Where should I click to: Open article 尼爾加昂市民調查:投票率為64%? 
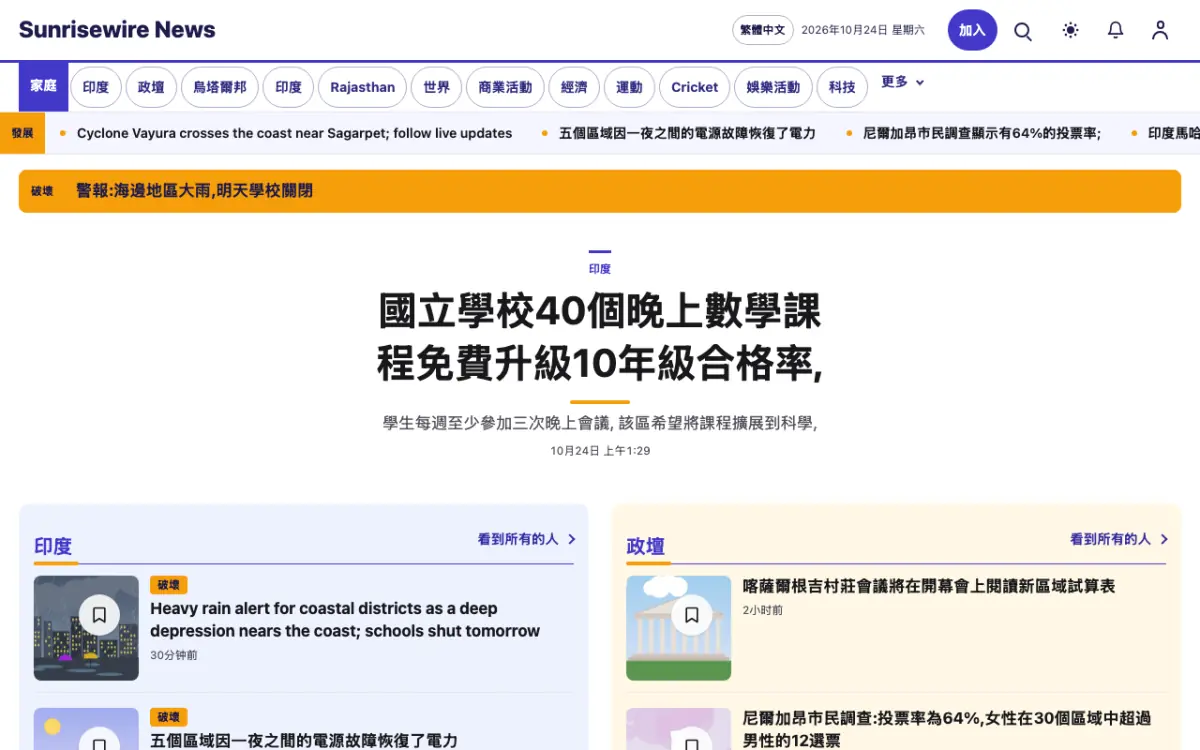pos(946,729)
